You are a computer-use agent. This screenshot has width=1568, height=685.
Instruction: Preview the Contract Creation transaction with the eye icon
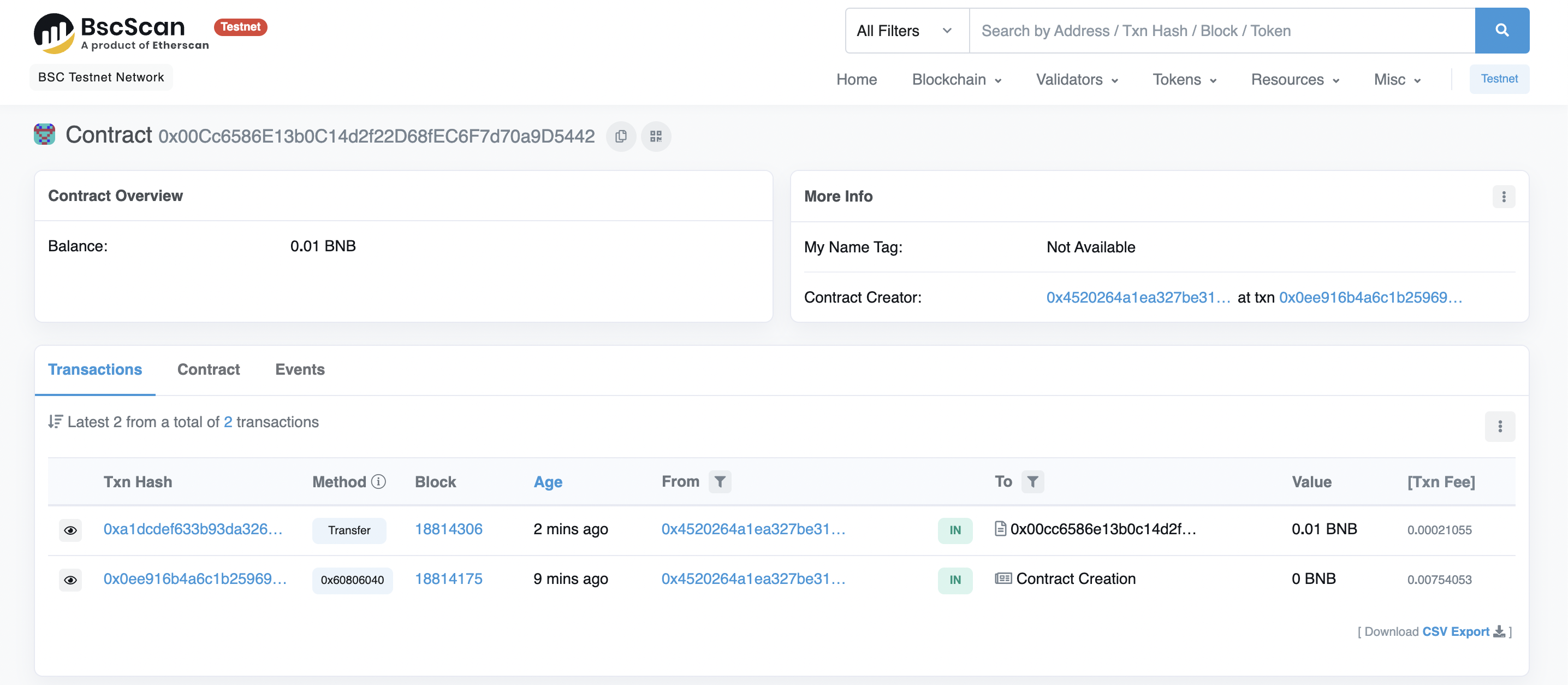pyautogui.click(x=70, y=580)
